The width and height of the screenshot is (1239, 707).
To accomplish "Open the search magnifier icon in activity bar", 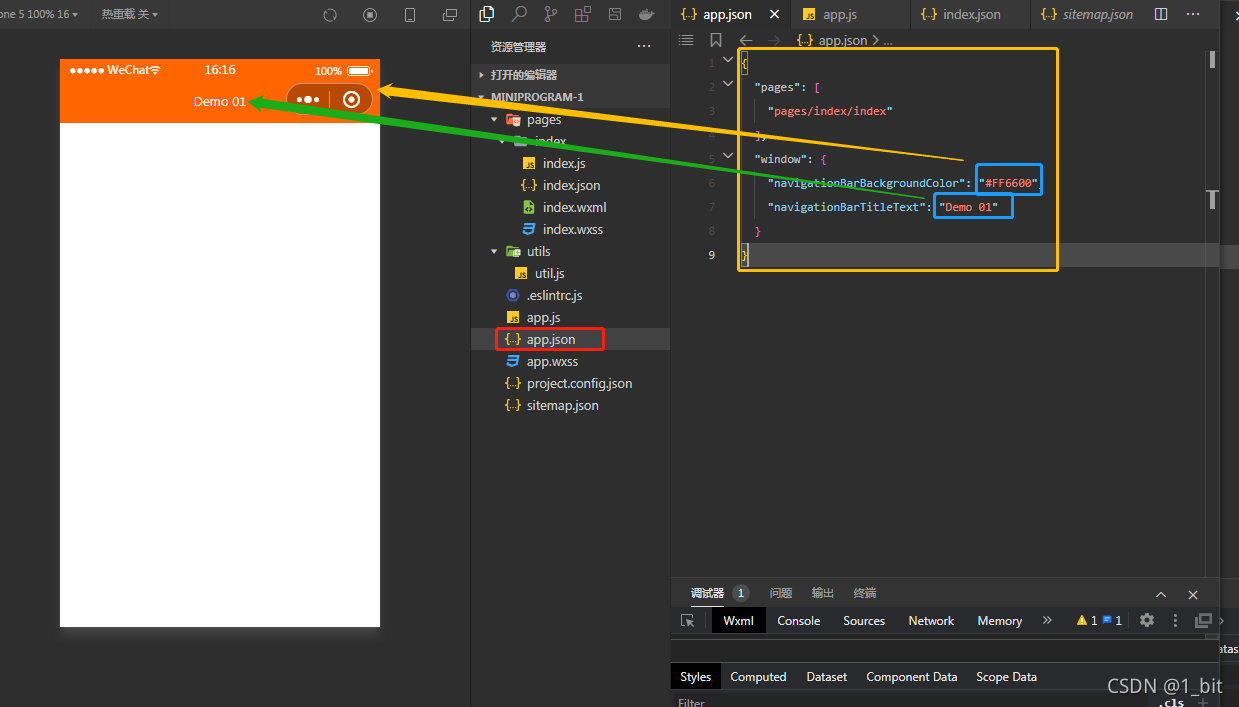I will tap(519, 14).
